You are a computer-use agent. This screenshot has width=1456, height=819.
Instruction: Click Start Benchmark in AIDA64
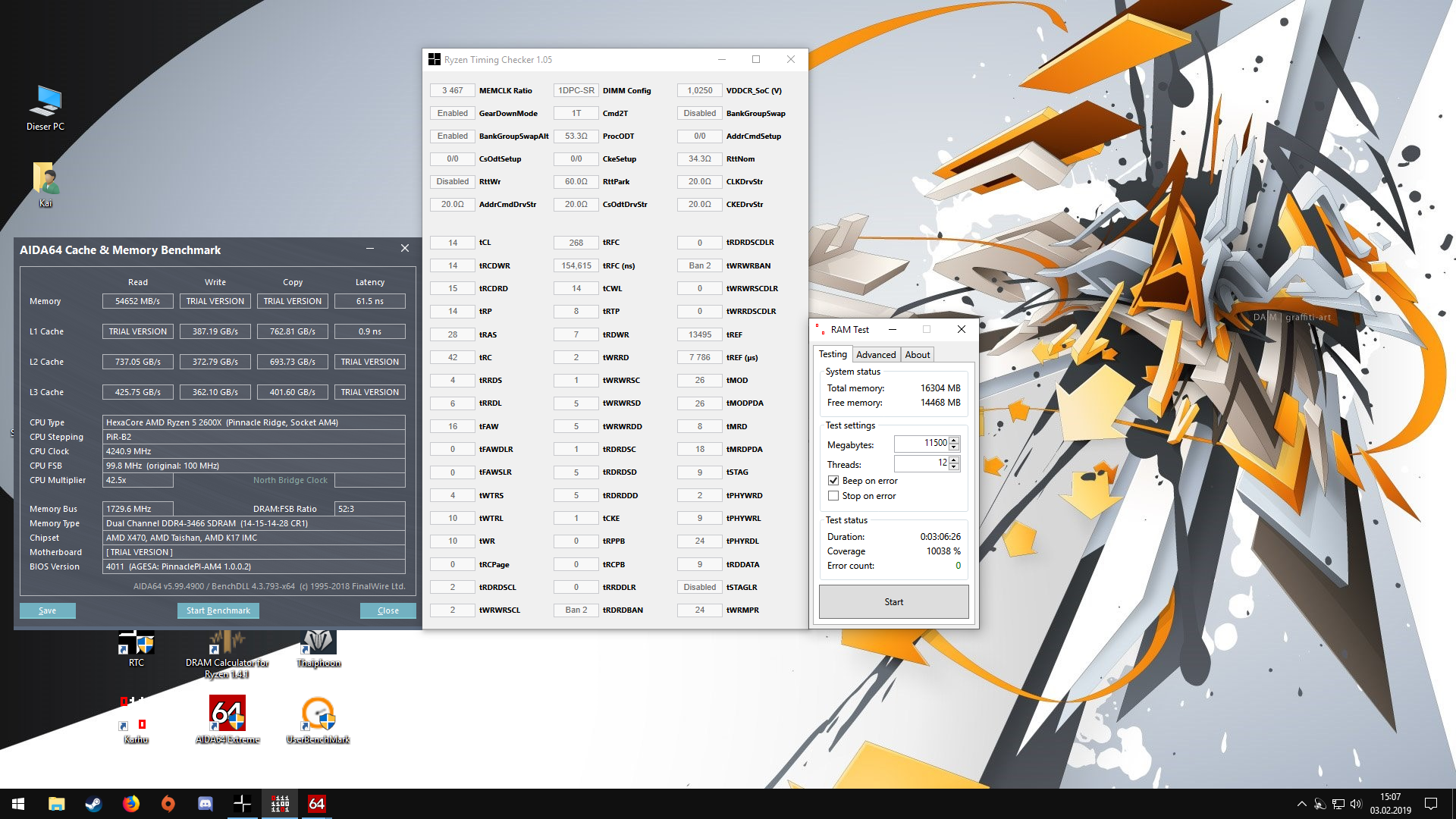click(218, 610)
